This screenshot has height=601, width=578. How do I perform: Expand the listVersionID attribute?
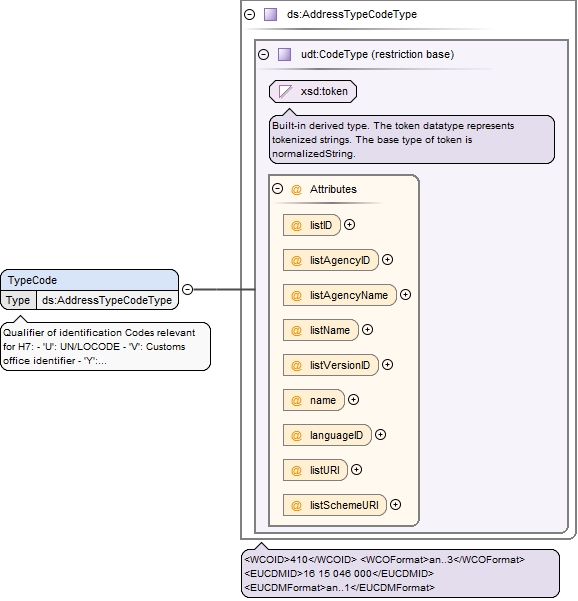click(388, 365)
